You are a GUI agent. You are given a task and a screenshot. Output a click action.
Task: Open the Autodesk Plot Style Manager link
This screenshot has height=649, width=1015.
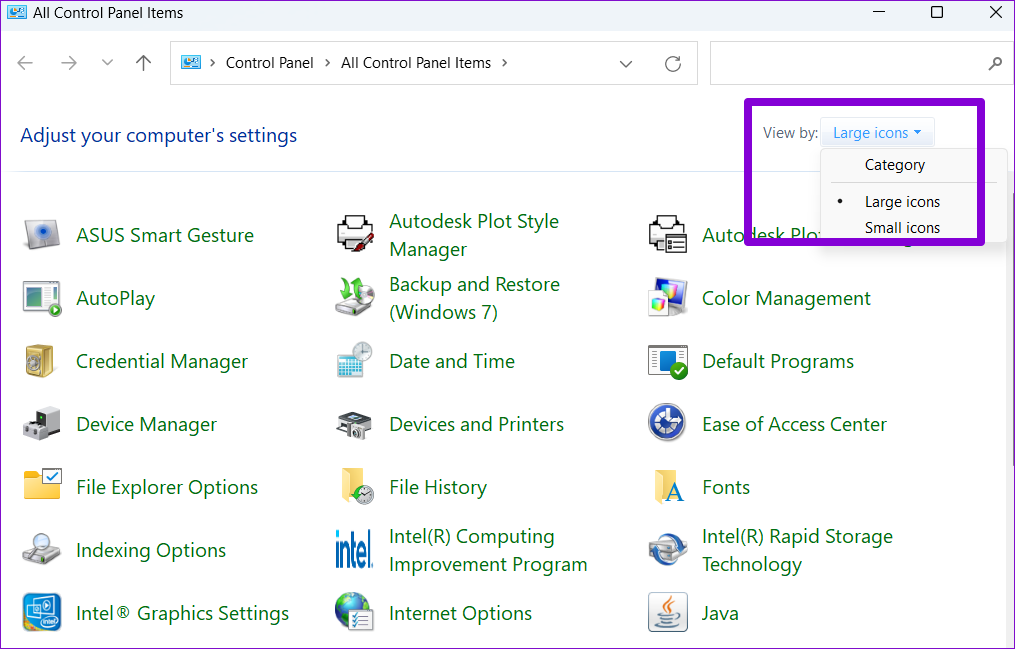474,235
